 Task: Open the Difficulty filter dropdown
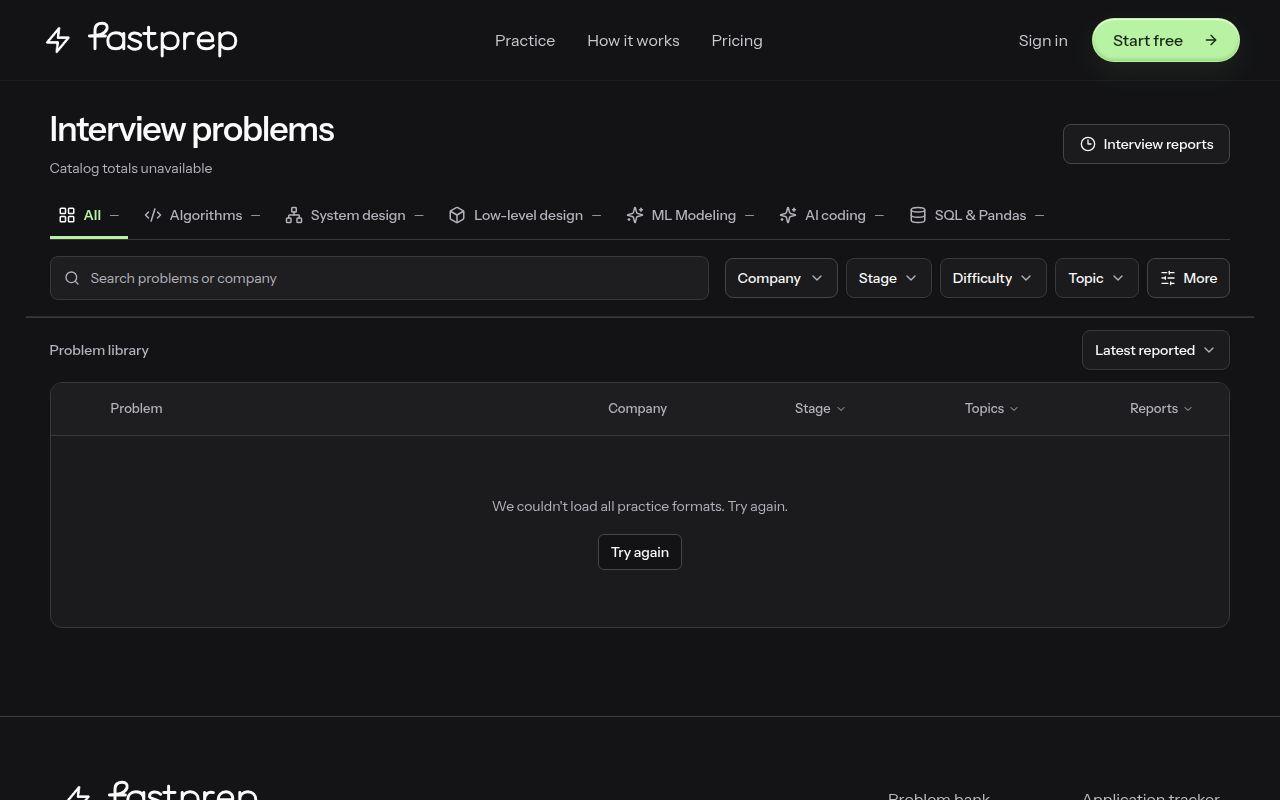(x=993, y=278)
